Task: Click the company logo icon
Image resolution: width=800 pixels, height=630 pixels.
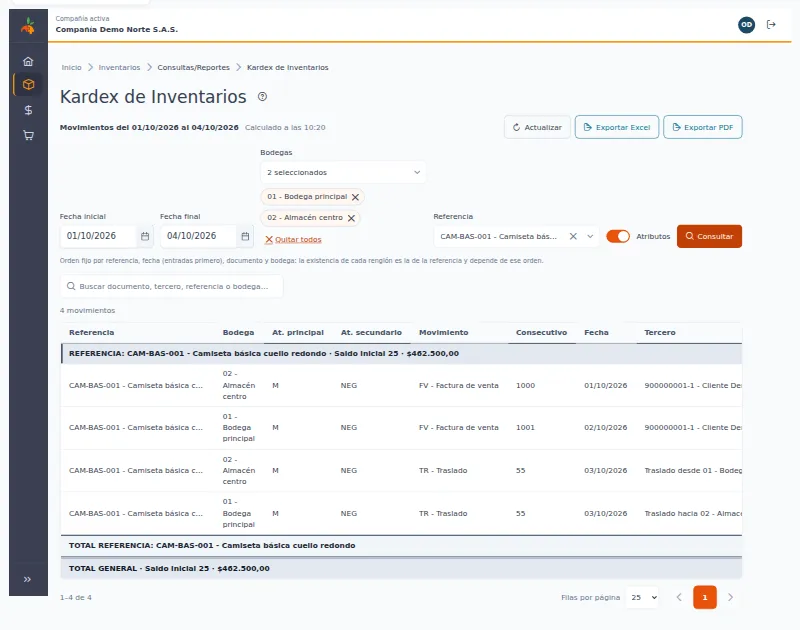Action: pyautogui.click(x=29, y=26)
